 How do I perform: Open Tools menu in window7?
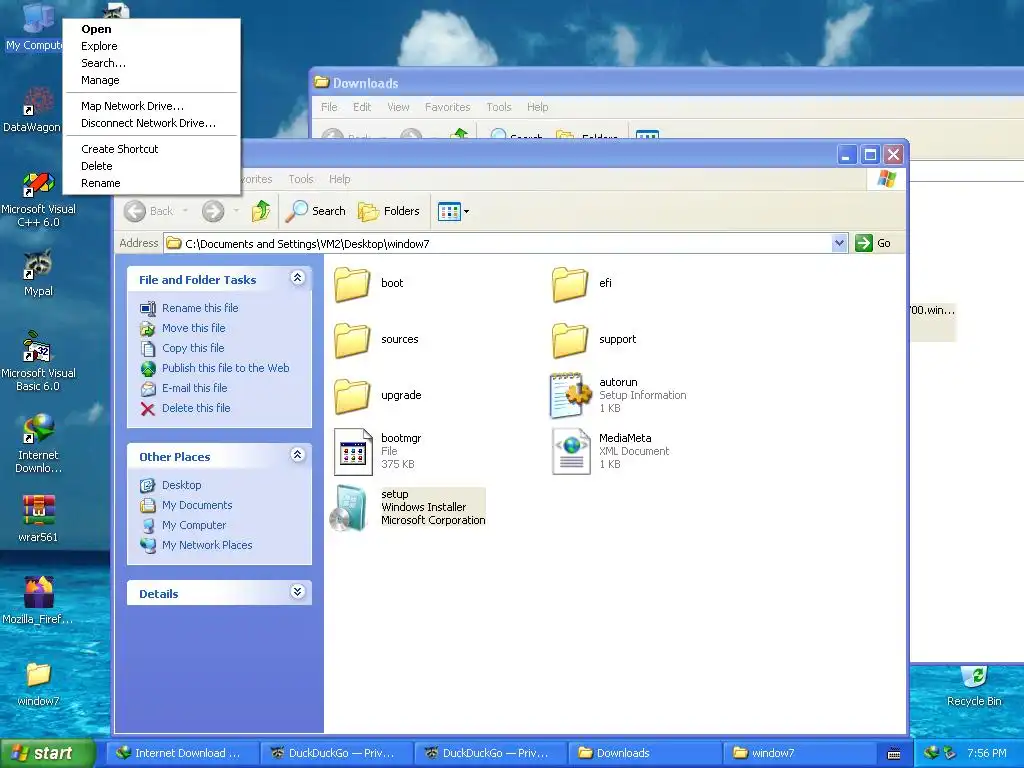(x=301, y=179)
